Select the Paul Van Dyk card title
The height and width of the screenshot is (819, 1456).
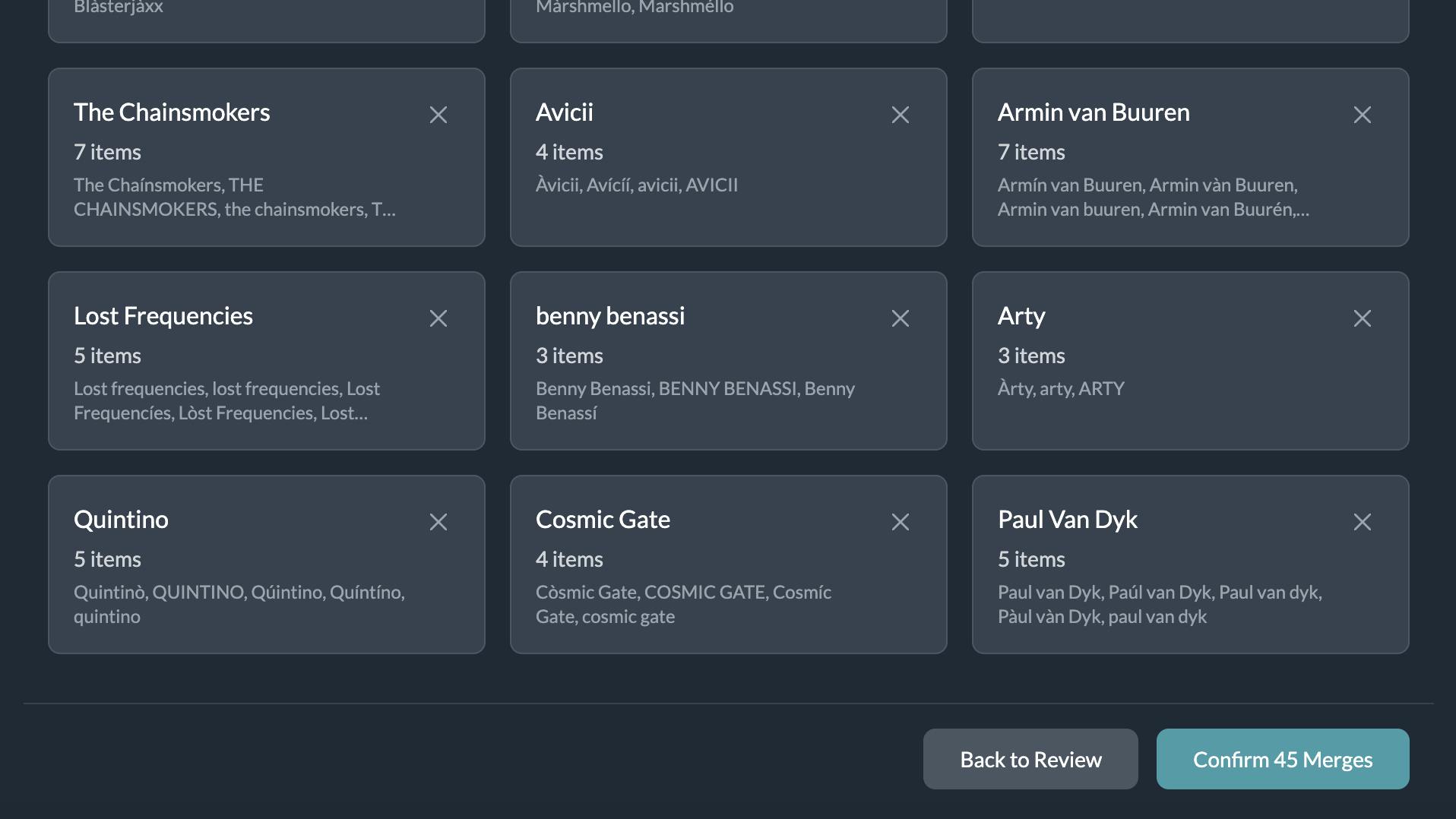(1067, 520)
